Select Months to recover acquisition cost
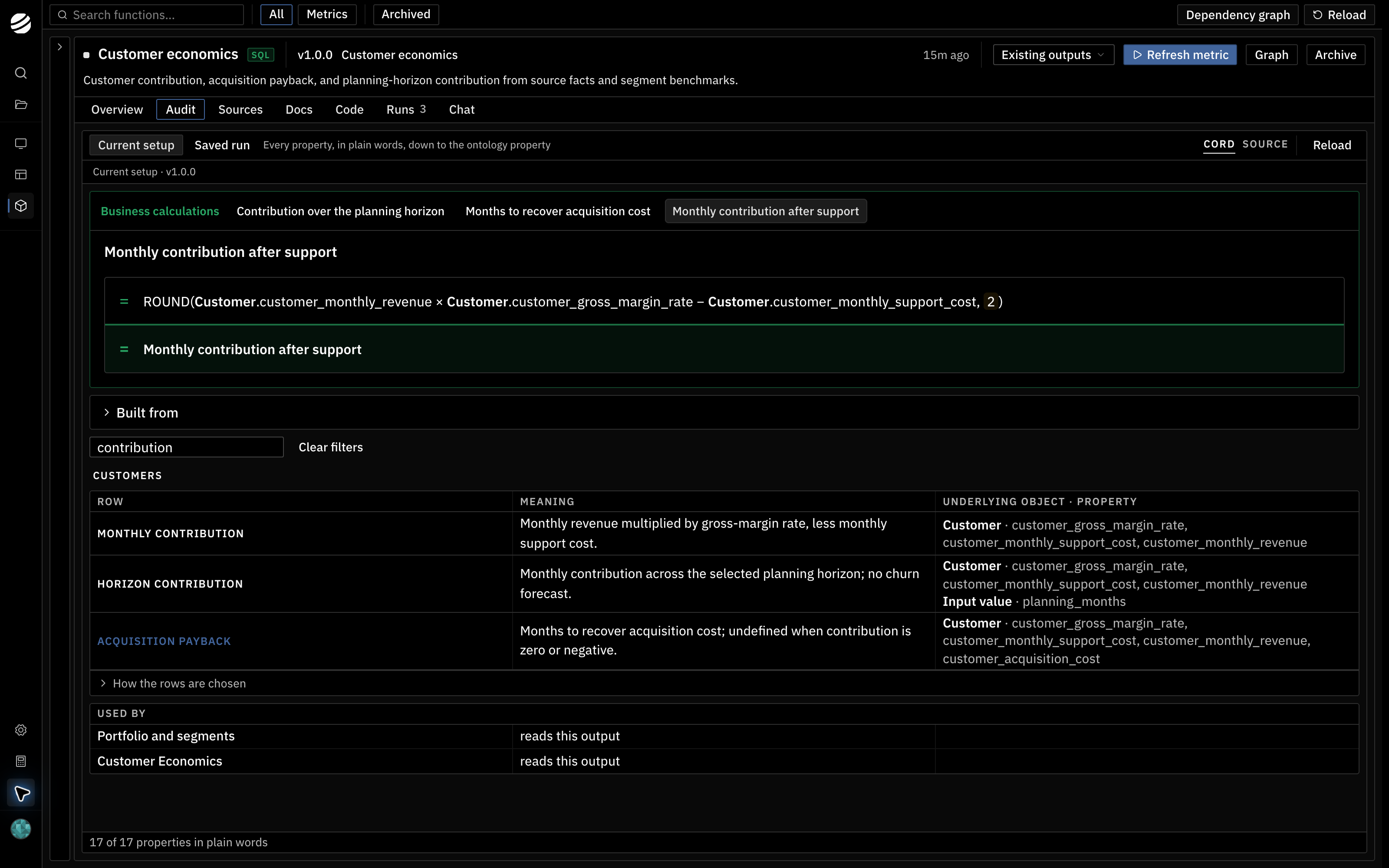 [558, 211]
